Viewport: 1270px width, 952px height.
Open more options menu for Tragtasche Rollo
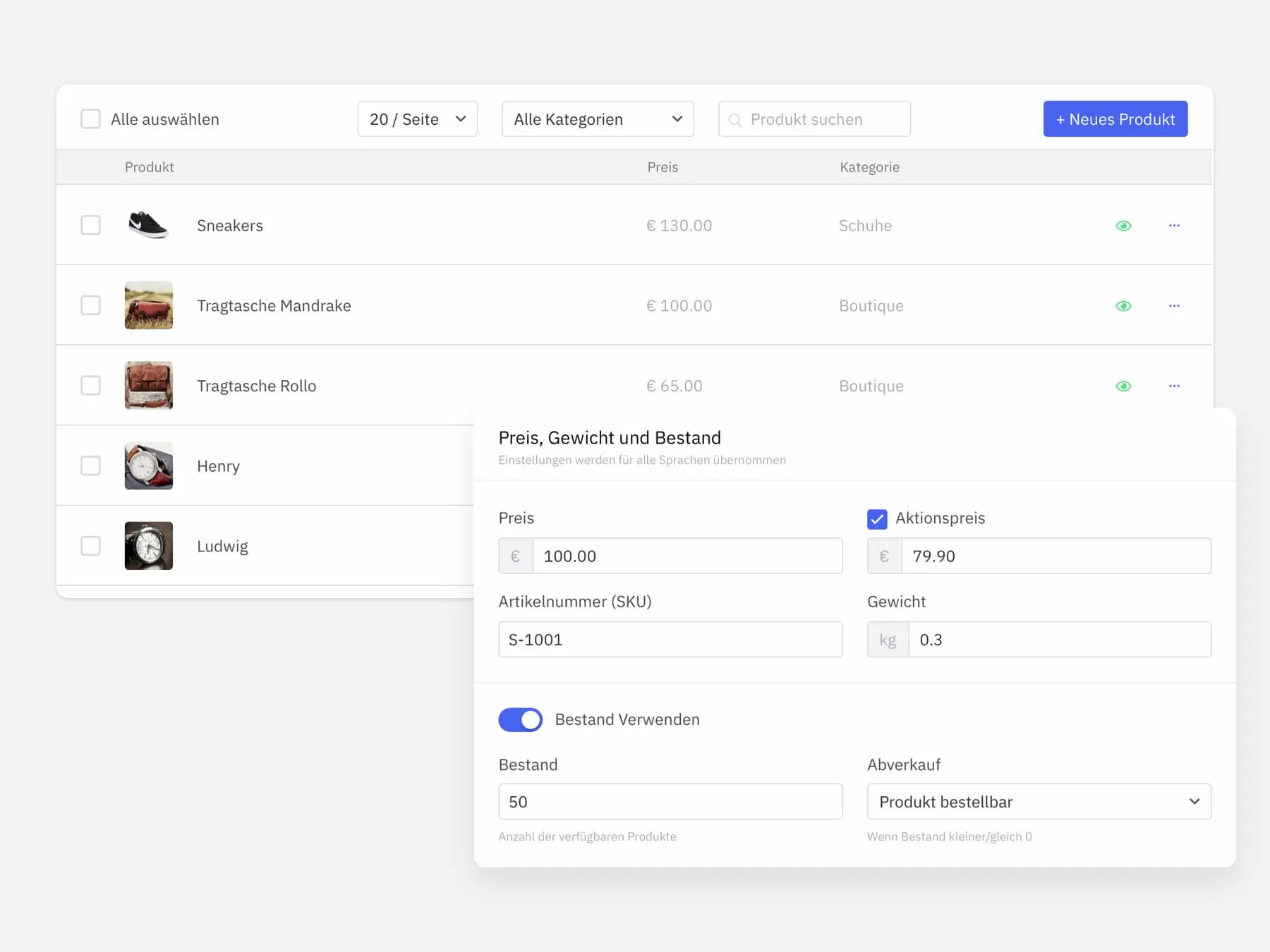tap(1174, 386)
